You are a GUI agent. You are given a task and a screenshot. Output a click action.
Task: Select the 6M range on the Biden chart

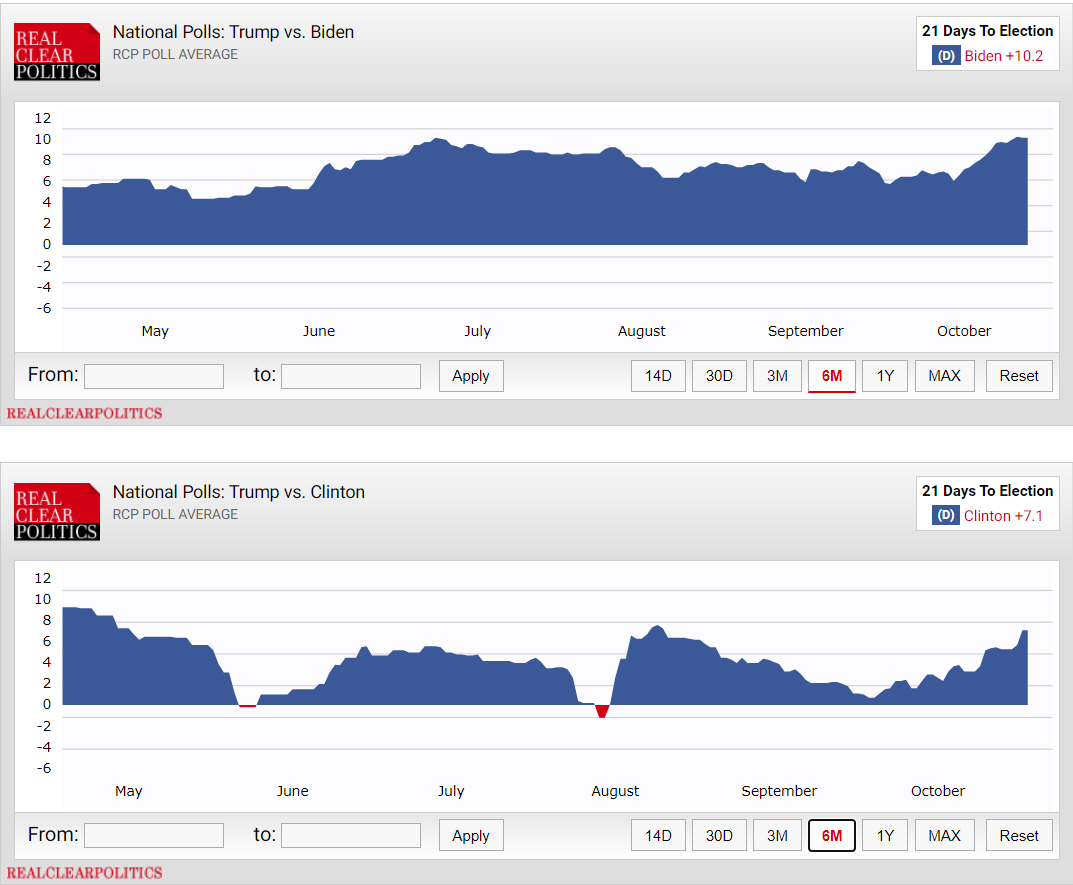(x=831, y=376)
